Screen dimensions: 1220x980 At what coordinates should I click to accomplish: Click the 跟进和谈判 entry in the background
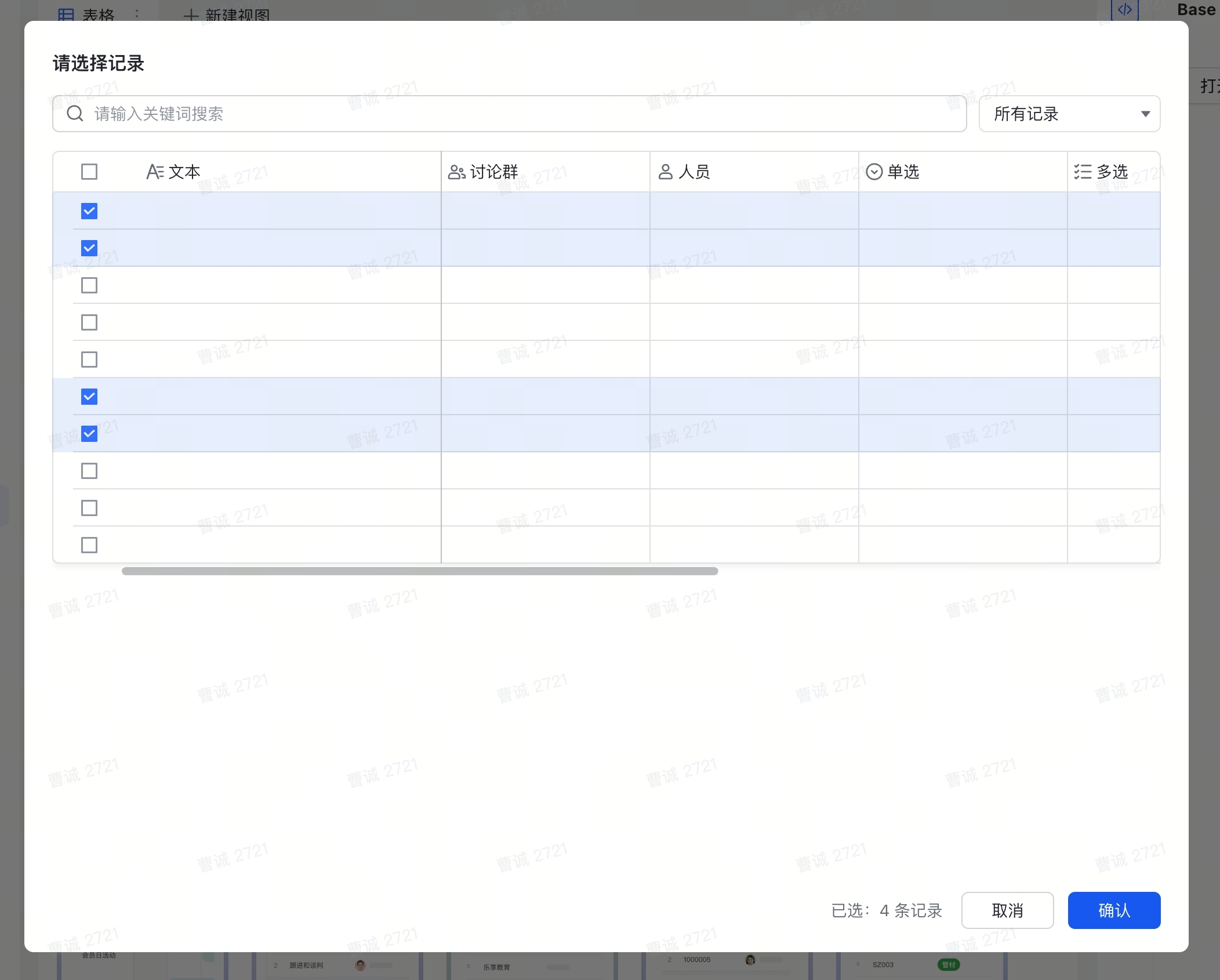click(x=306, y=966)
